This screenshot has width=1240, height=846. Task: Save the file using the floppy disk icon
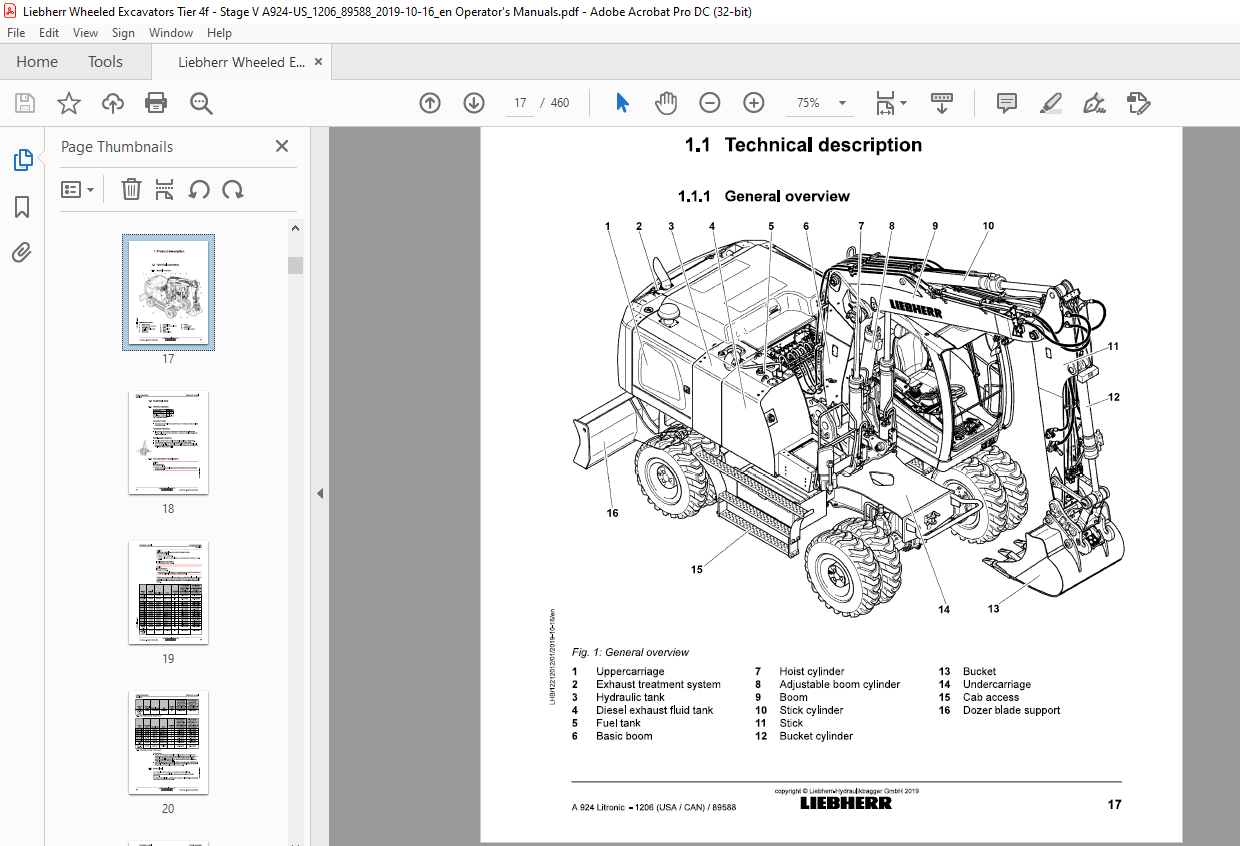click(x=25, y=103)
